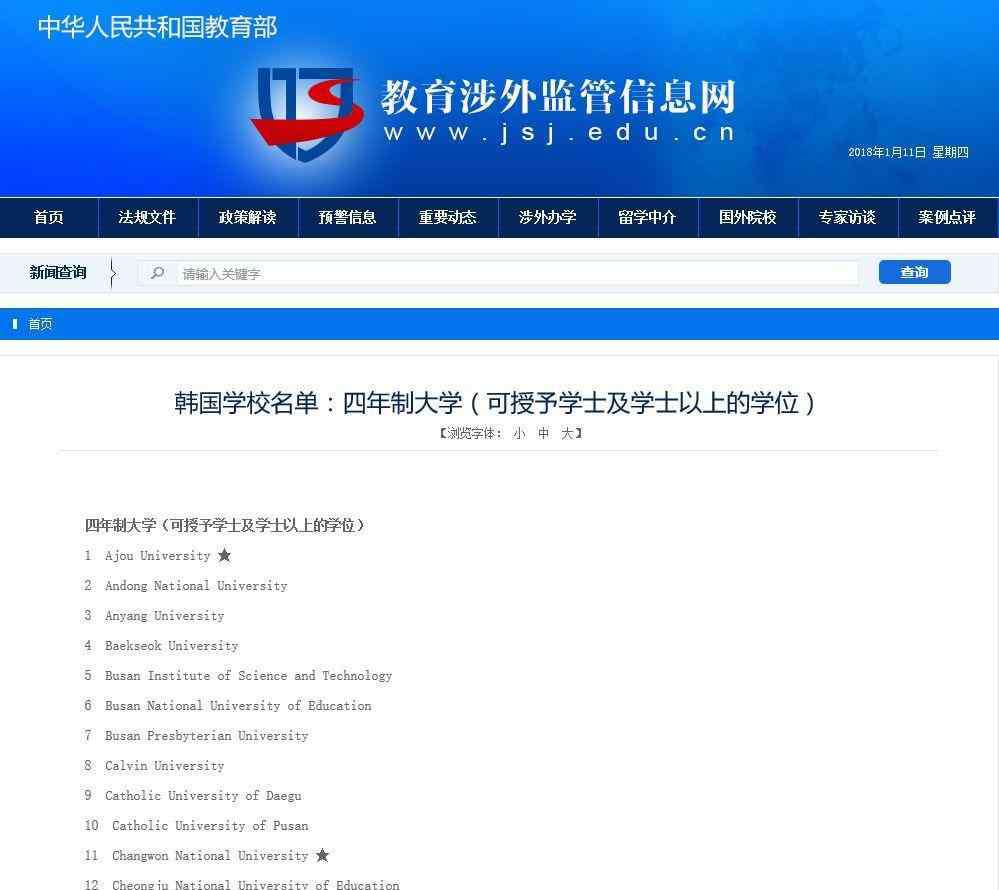Go to 案例点评 menu item

[946, 217]
